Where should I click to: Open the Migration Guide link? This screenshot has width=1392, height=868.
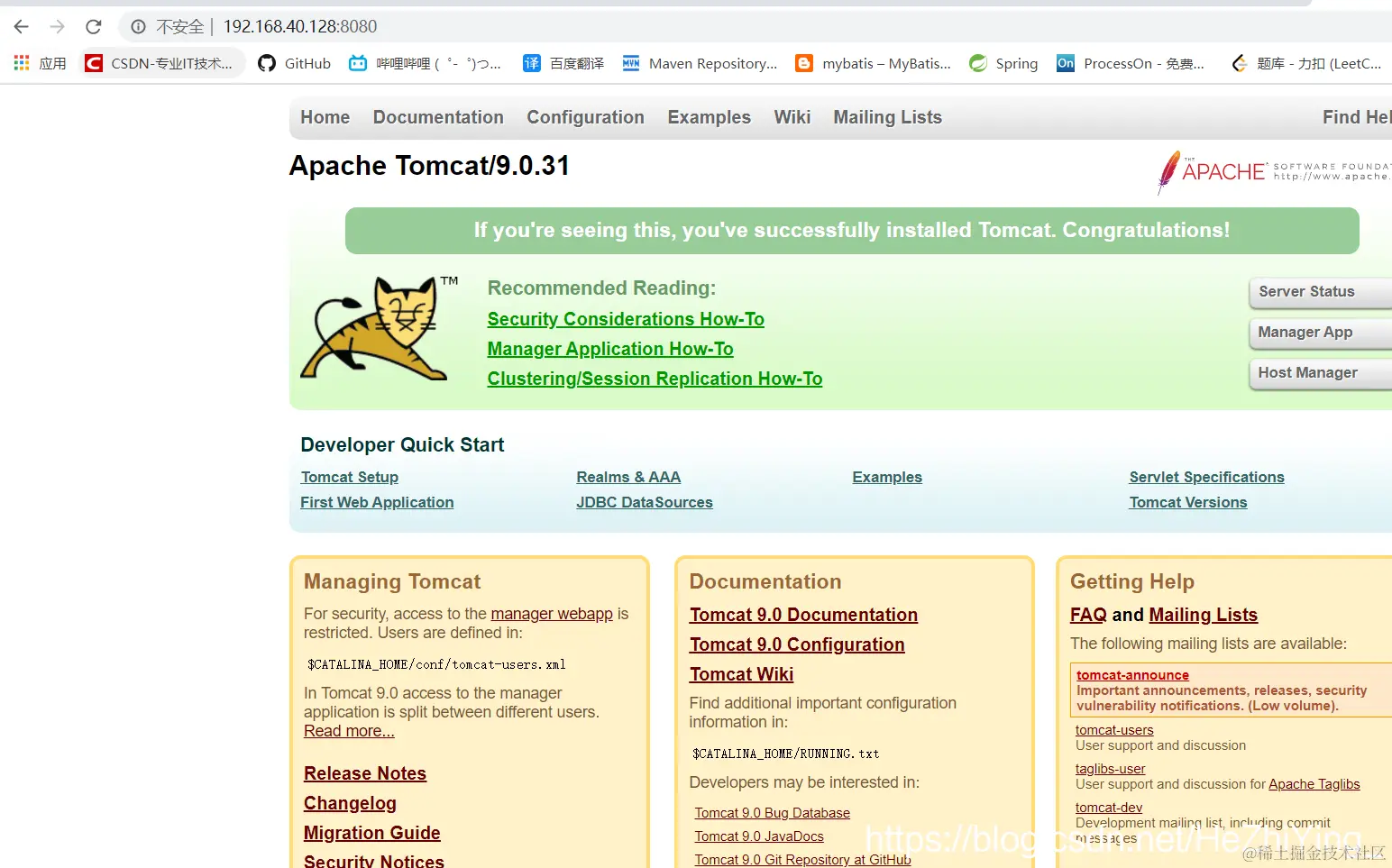coord(372,833)
